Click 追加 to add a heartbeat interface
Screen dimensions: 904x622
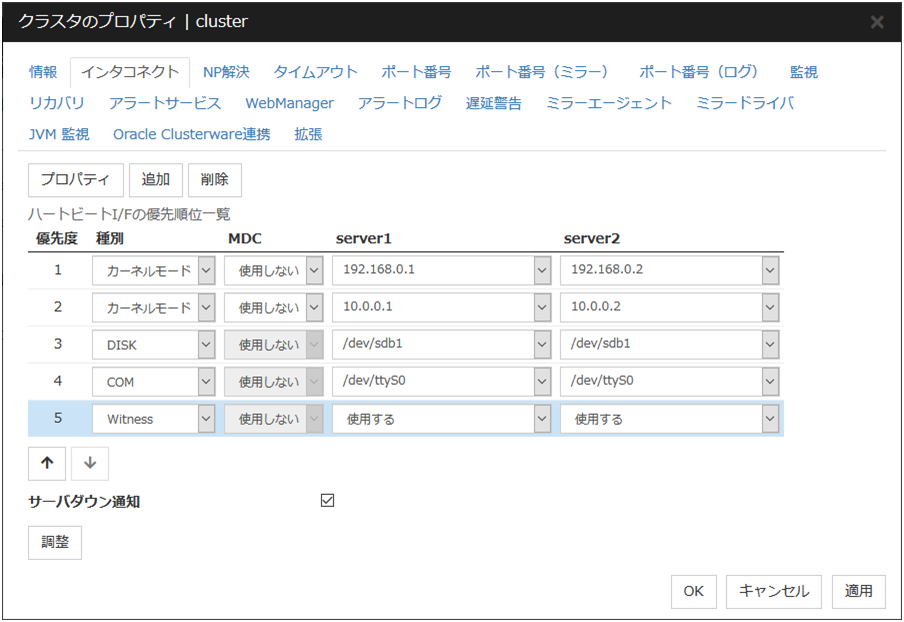click(x=155, y=180)
